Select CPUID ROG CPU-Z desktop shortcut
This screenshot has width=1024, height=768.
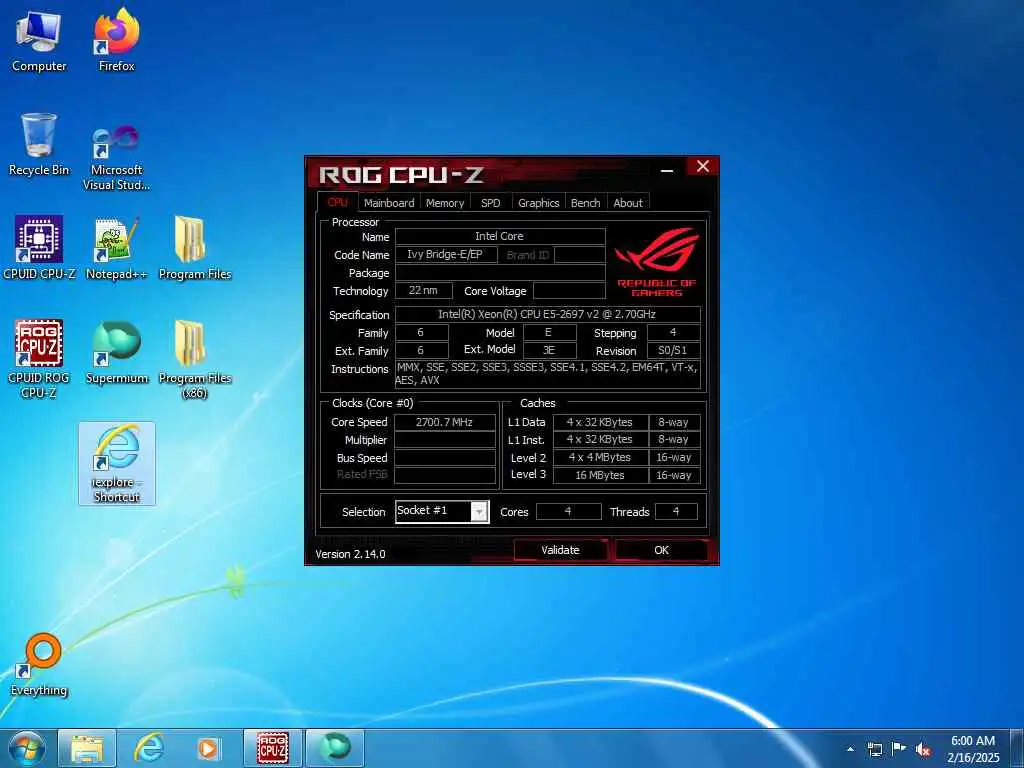tap(39, 359)
